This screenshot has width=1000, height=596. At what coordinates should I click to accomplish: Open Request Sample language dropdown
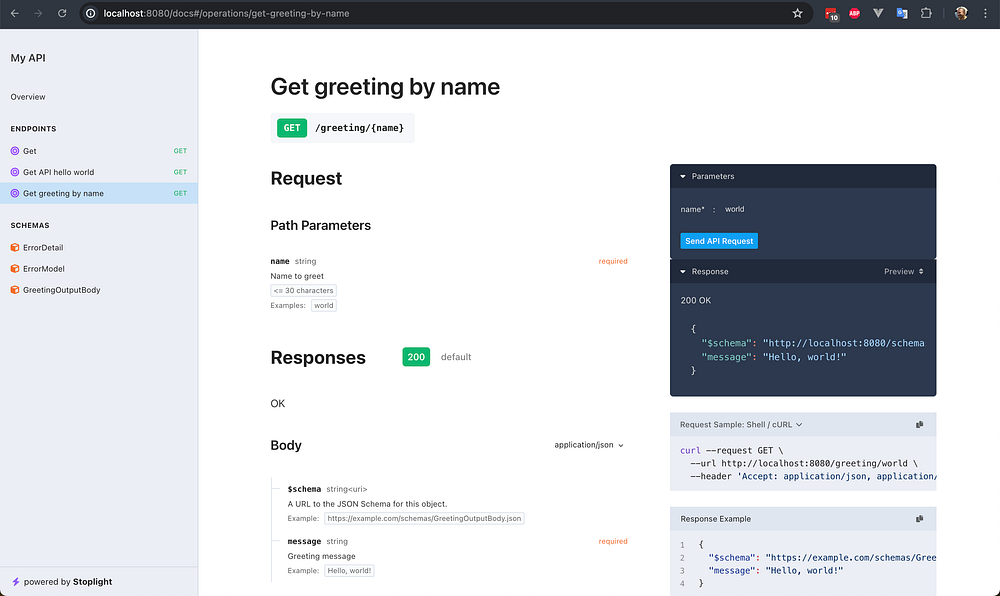coord(740,425)
